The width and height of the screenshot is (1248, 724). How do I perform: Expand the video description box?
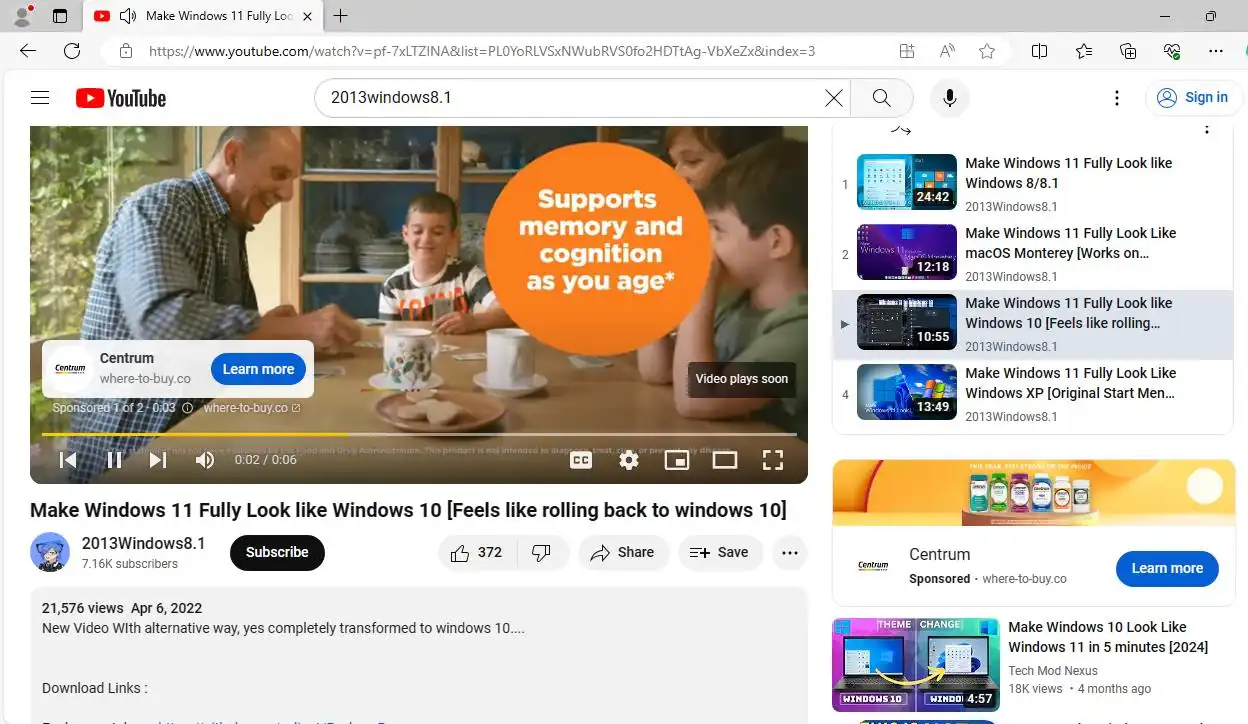tap(419, 655)
